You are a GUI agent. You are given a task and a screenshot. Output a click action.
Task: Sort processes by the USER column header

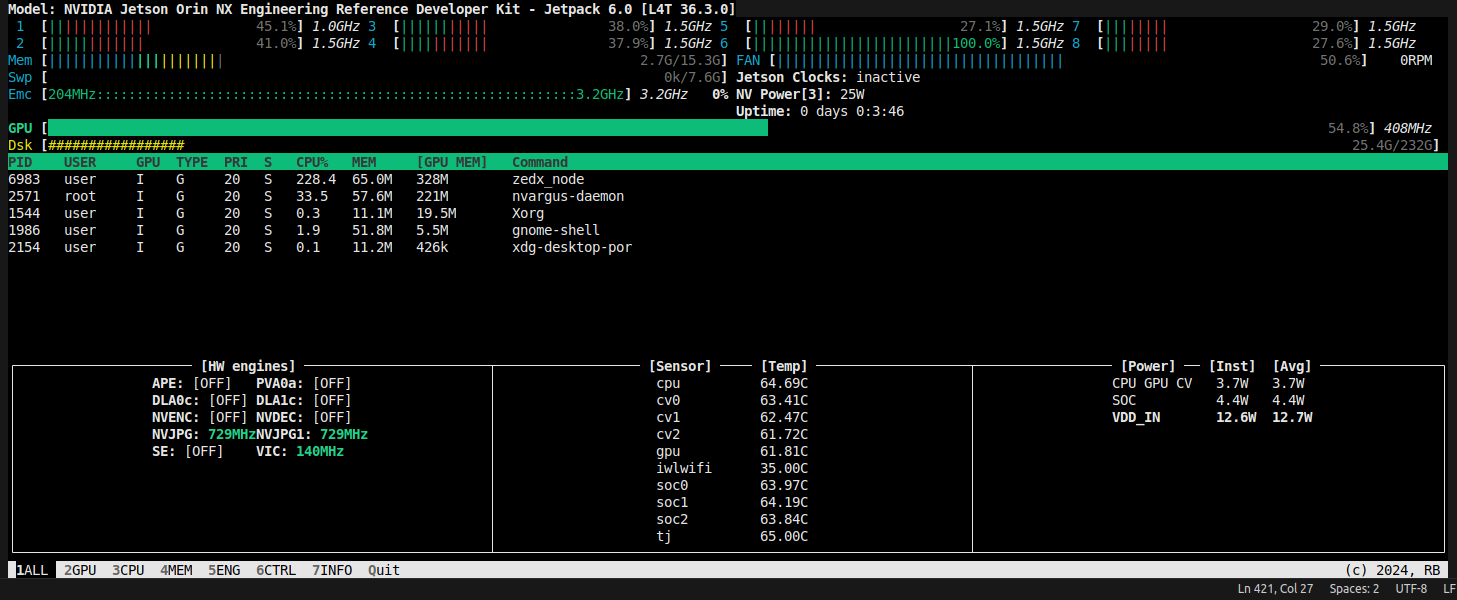80,162
